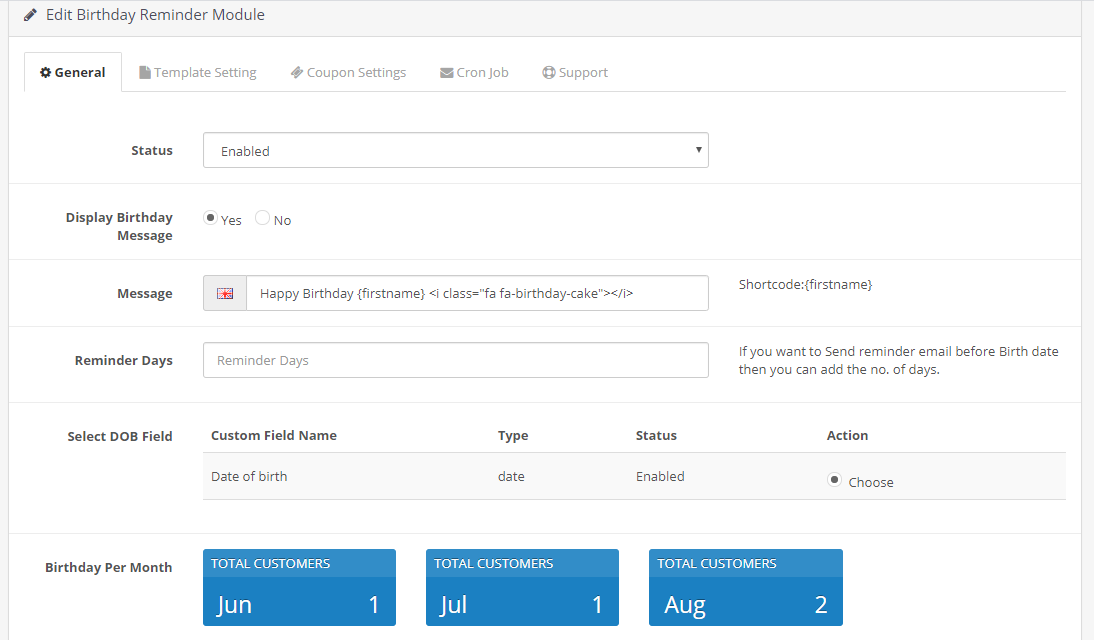The image size is (1094, 640).
Task: Open the Cron Job tab
Action: click(474, 73)
